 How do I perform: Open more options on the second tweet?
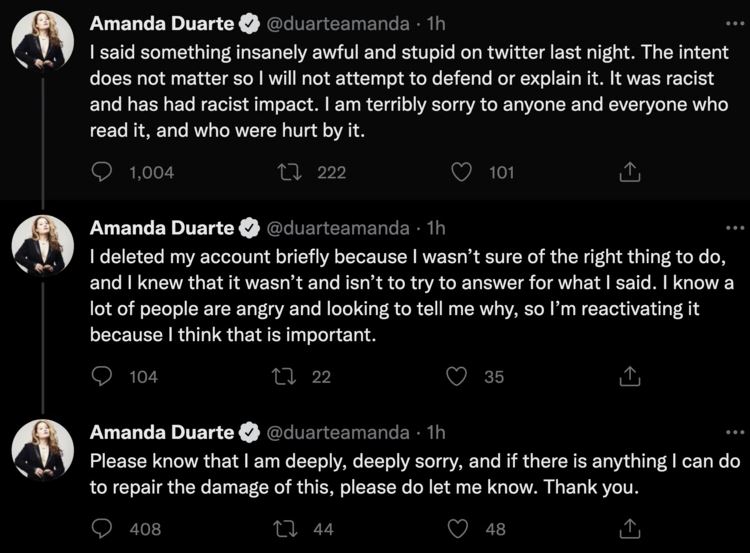[735, 227]
